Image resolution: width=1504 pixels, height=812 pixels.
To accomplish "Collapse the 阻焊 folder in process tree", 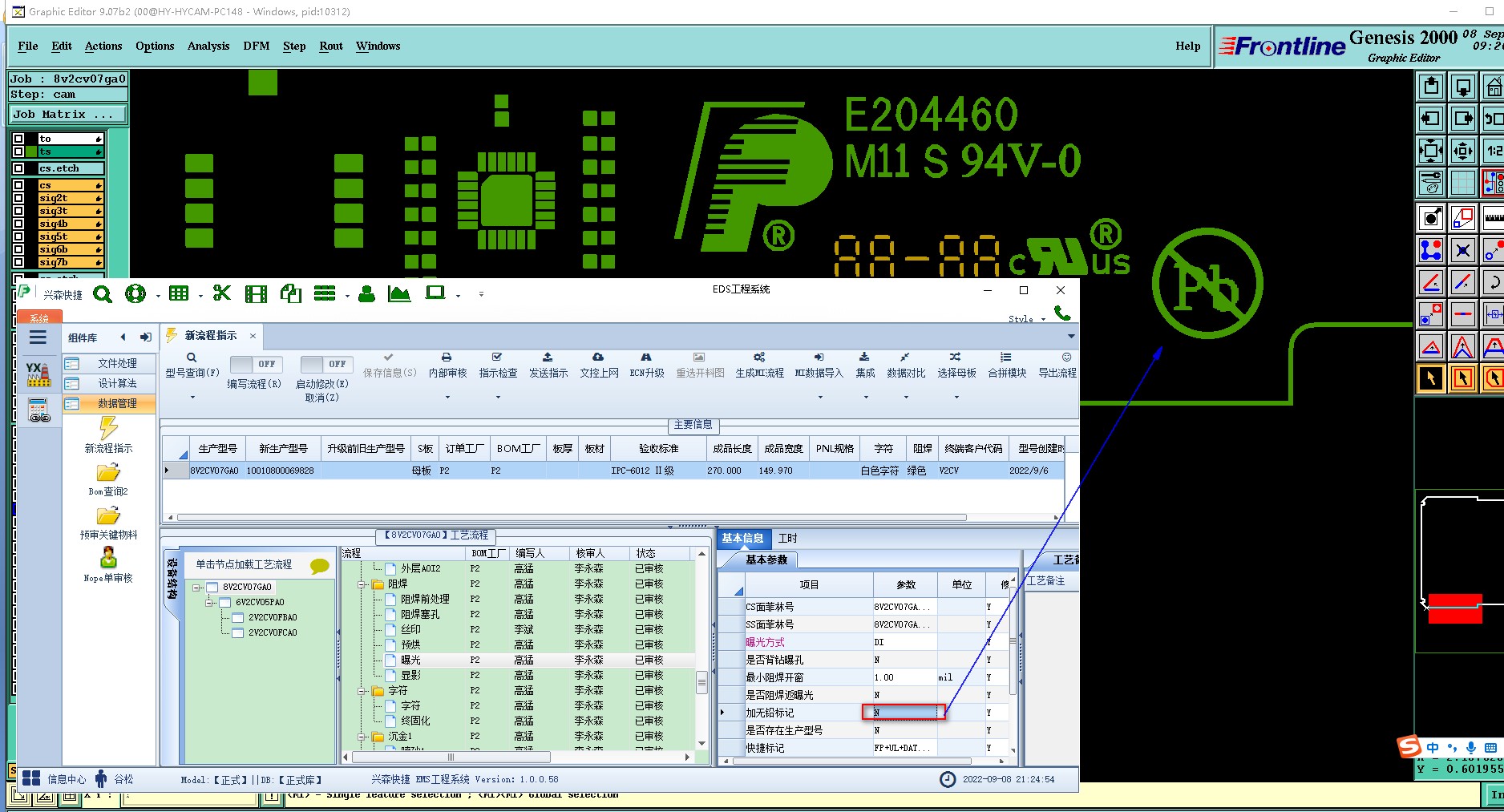I will (362, 584).
